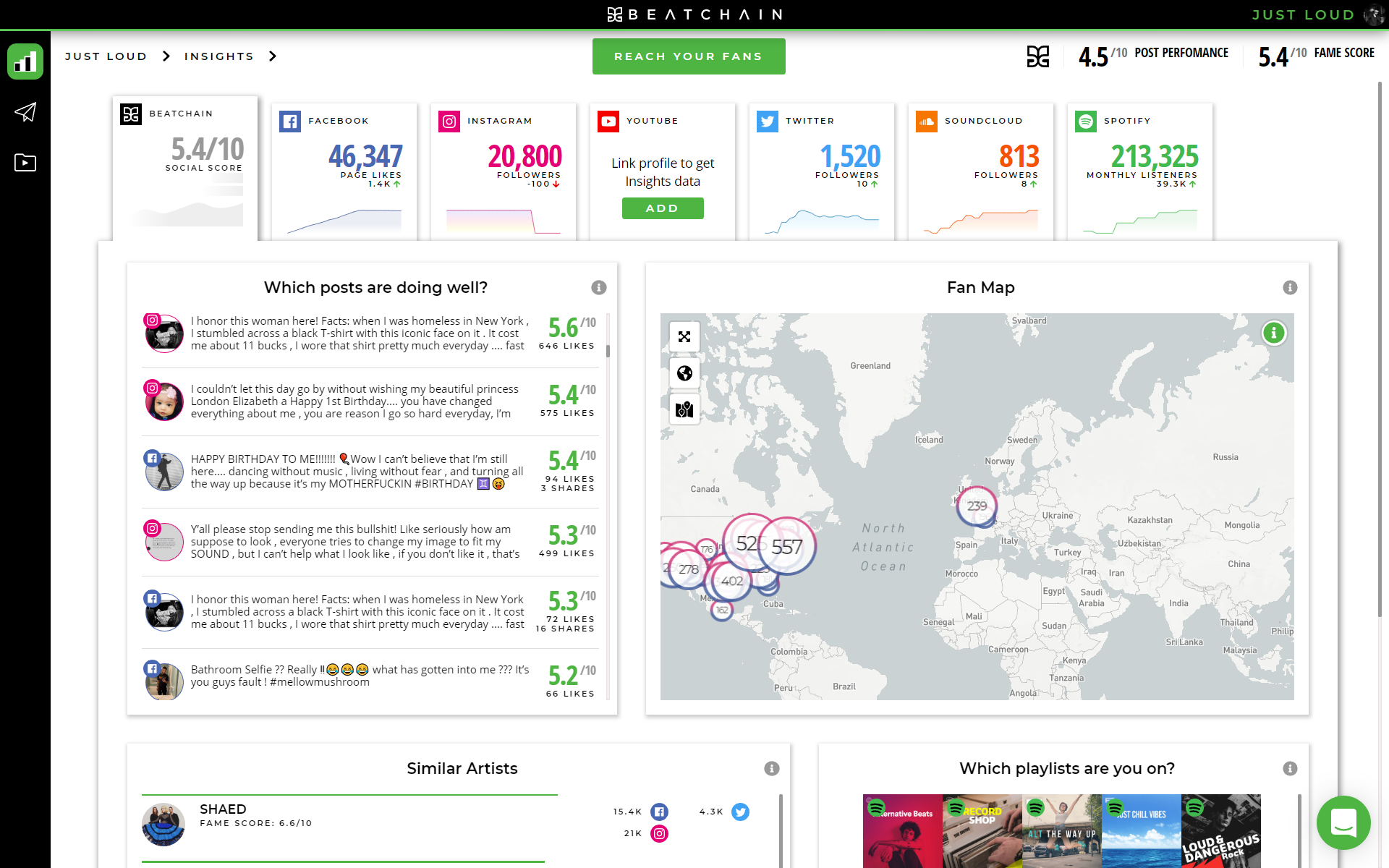Open the Insights bar chart sidebar icon
The image size is (1389, 868).
click(x=25, y=61)
